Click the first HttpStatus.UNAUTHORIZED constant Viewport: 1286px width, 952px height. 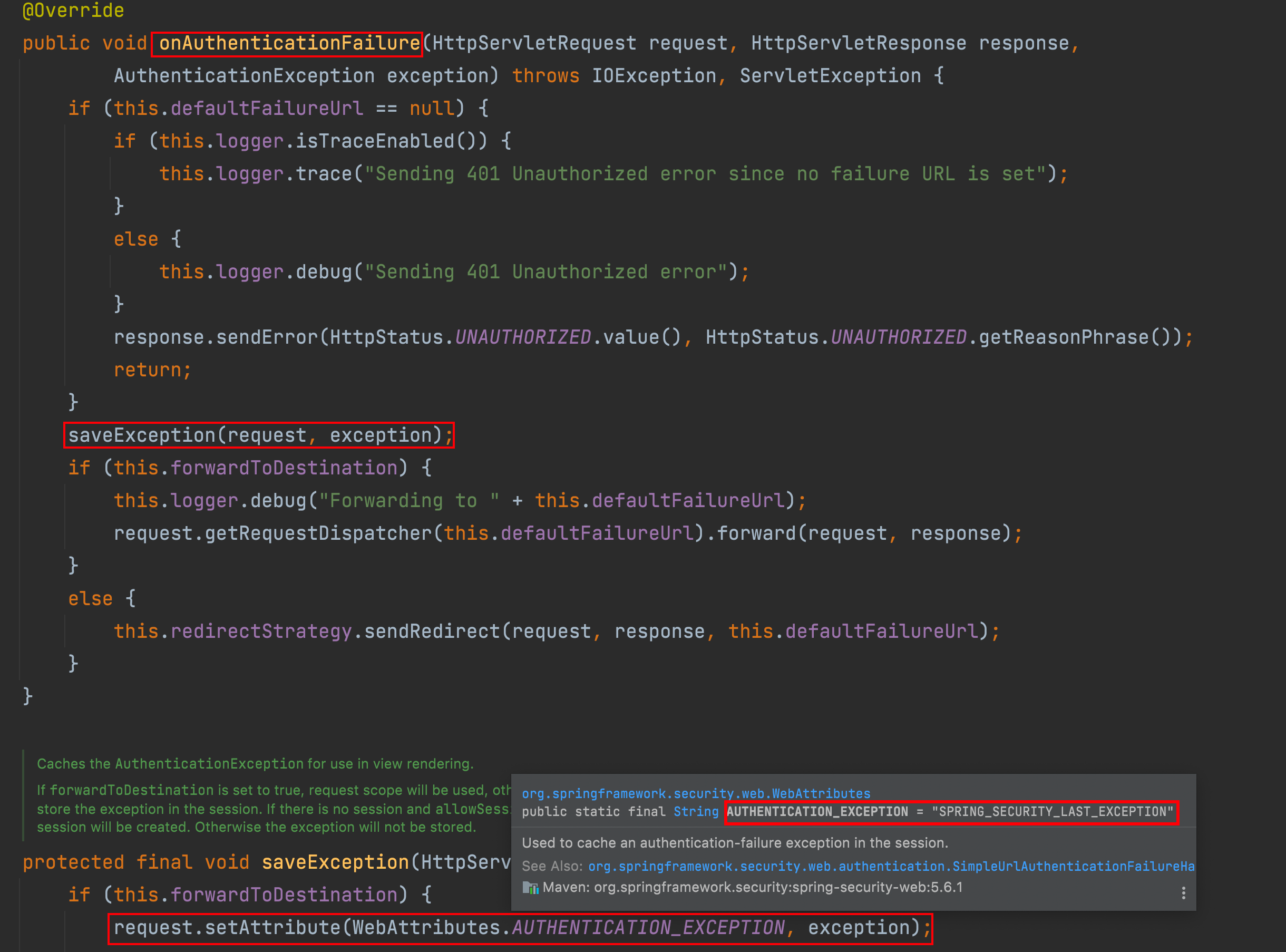tap(523, 337)
